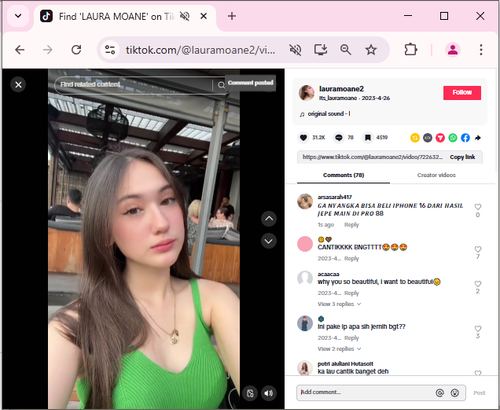Bookmark the video with the save icon

tap(368, 137)
